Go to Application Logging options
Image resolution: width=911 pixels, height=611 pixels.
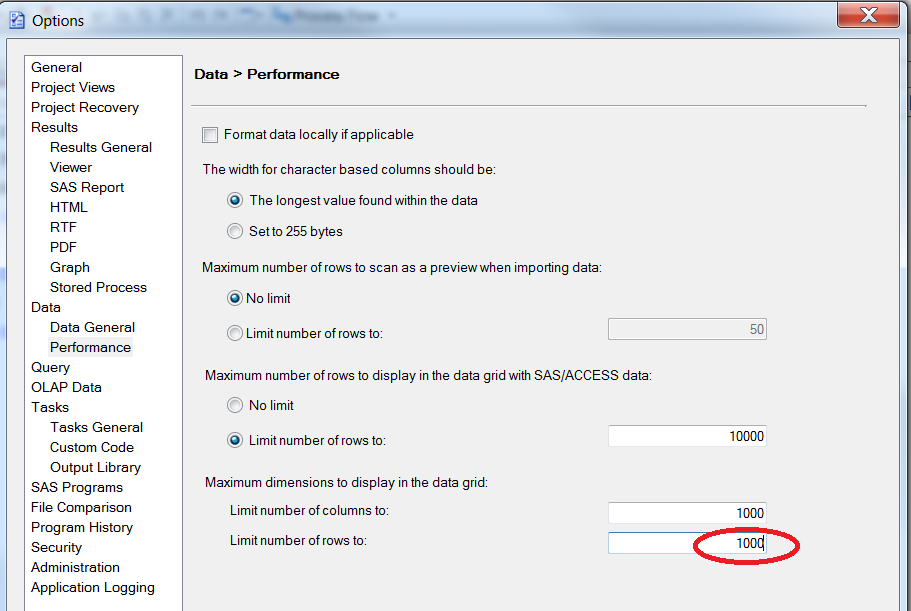point(93,587)
